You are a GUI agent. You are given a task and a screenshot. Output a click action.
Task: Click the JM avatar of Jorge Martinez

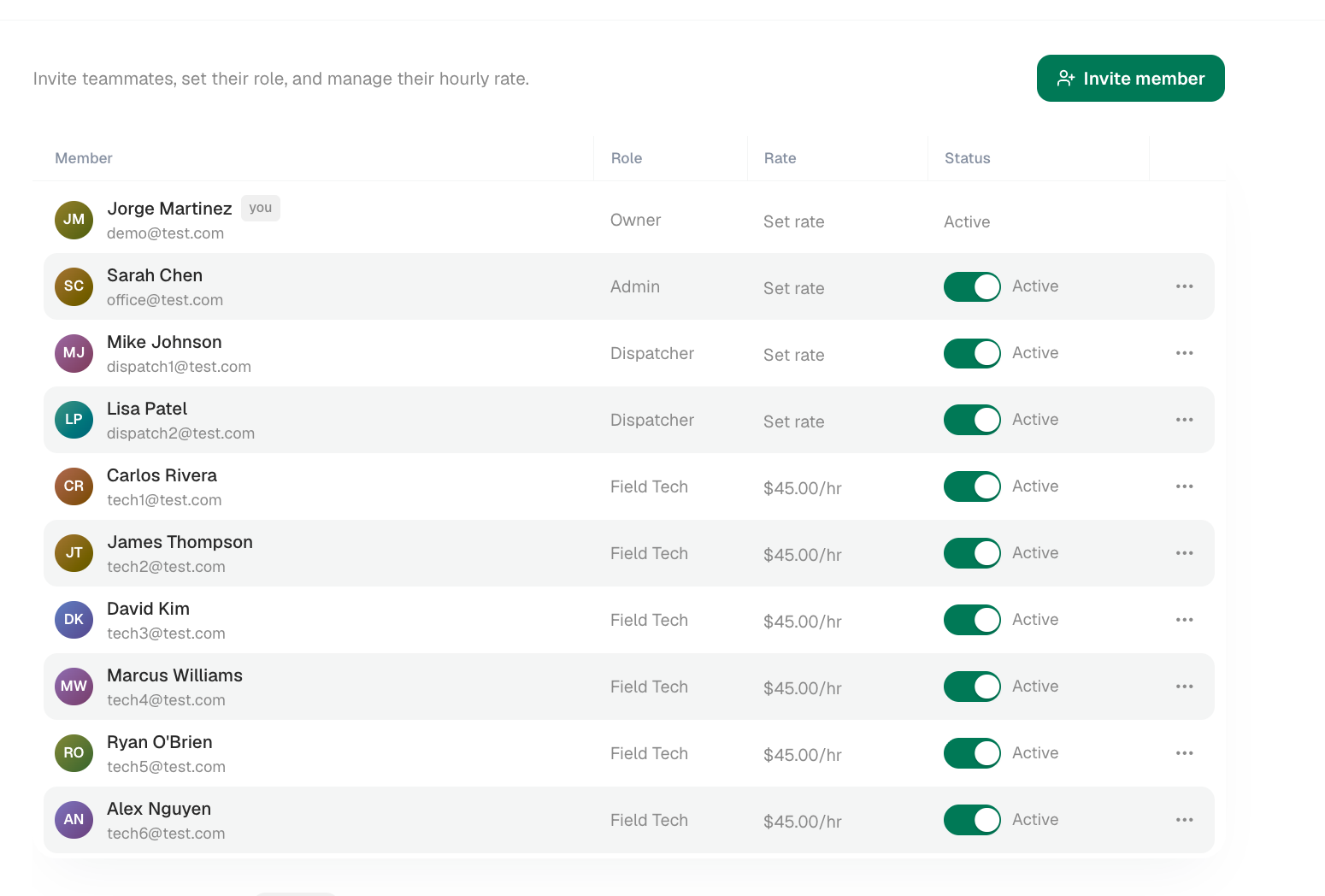(74, 220)
